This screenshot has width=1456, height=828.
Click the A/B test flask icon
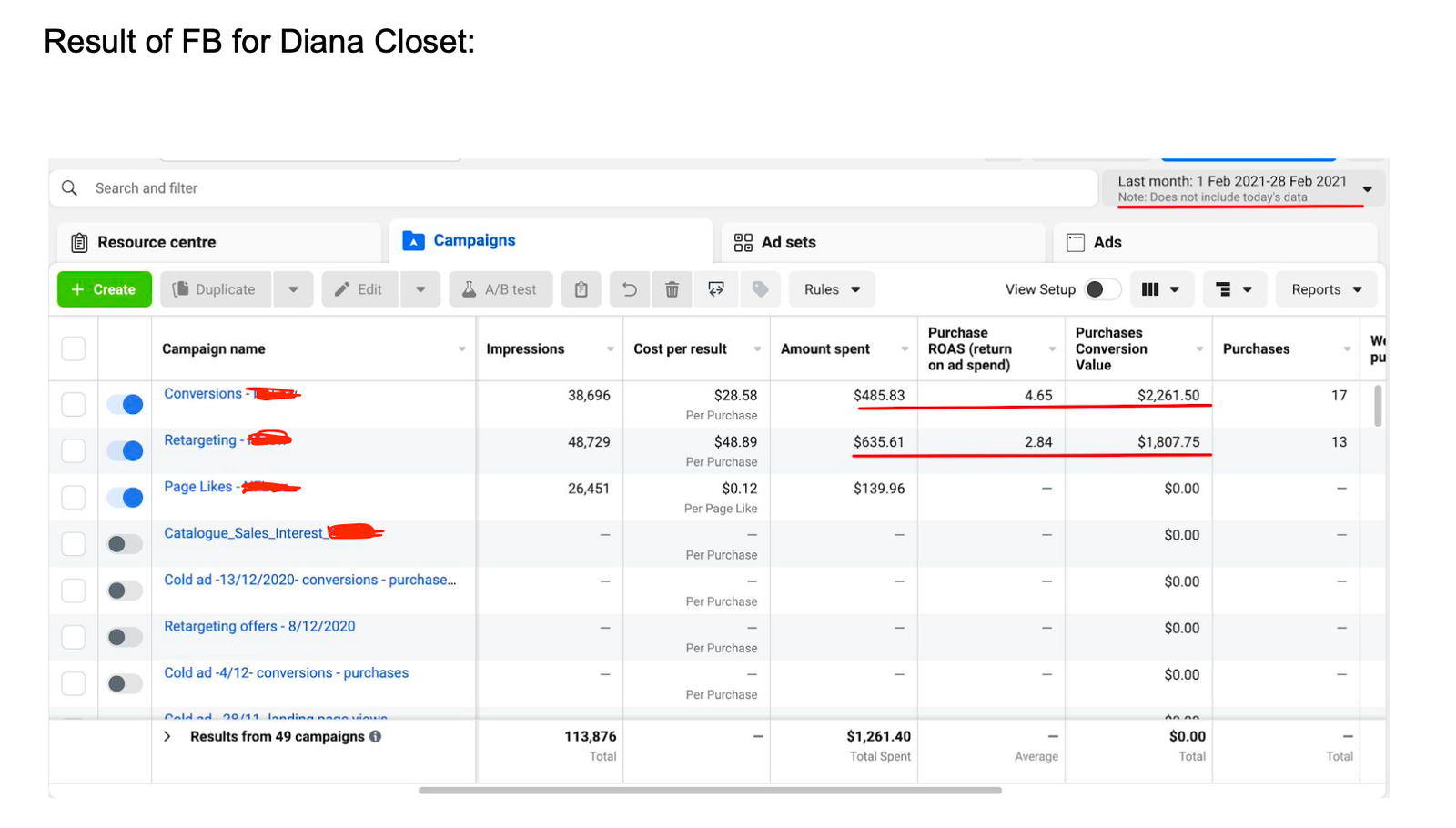(469, 289)
